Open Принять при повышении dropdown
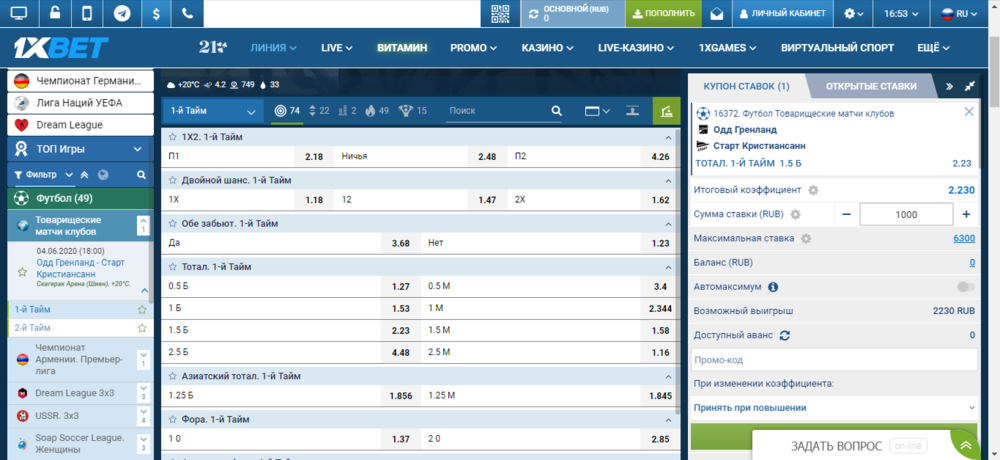This screenshot has width=1000, height=460. point(834,408)
